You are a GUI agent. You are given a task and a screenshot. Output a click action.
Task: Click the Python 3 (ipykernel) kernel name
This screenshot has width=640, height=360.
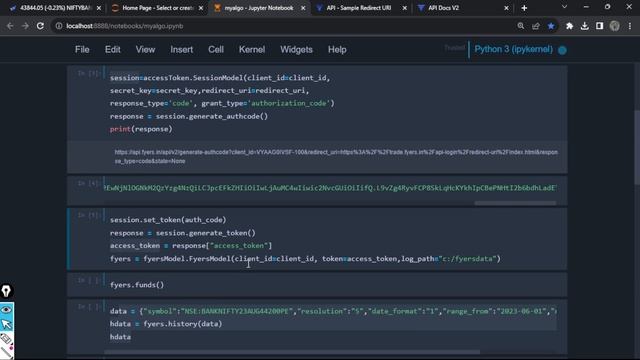513,49
